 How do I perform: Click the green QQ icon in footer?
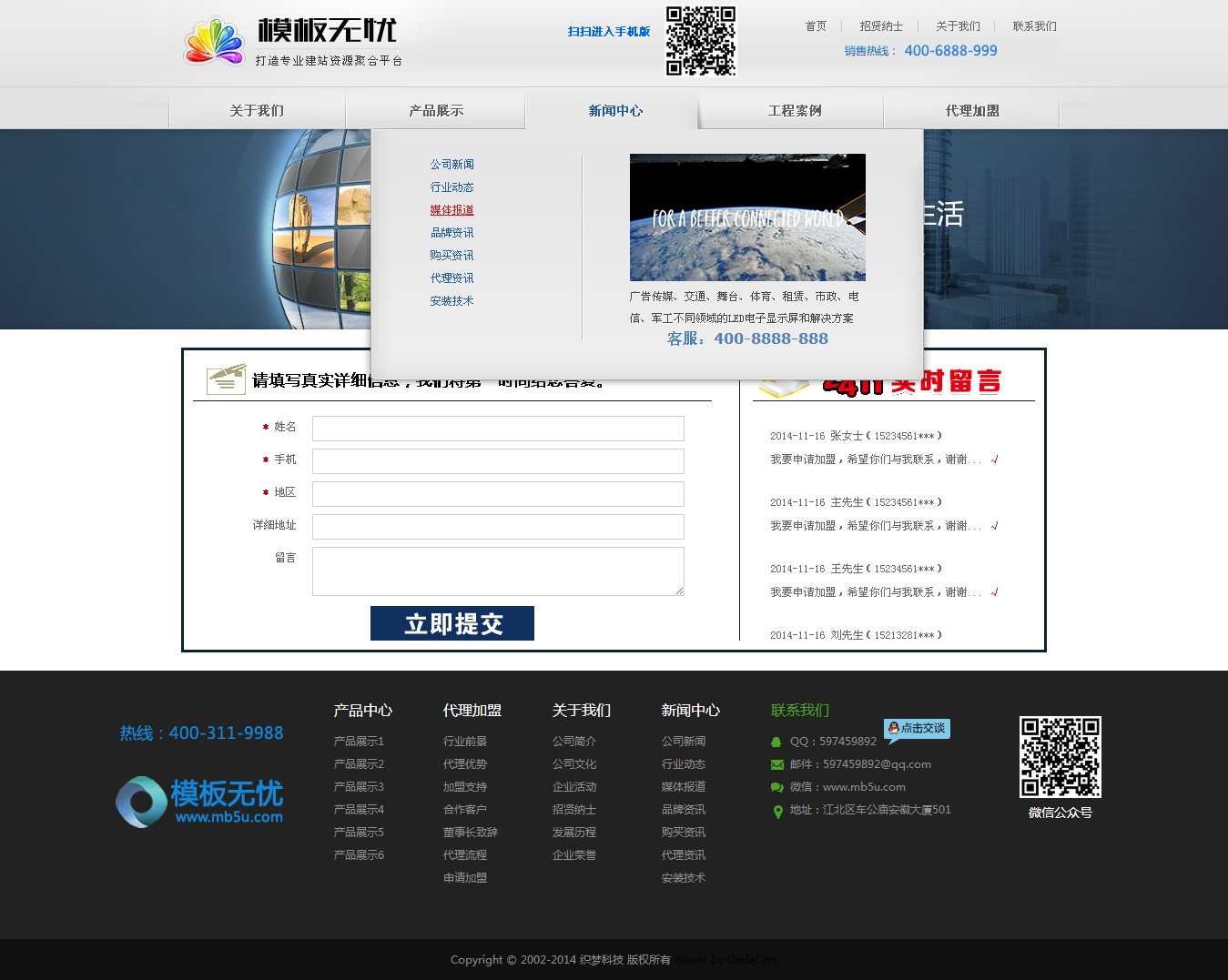pyautogui.click(x=776, y=742)
